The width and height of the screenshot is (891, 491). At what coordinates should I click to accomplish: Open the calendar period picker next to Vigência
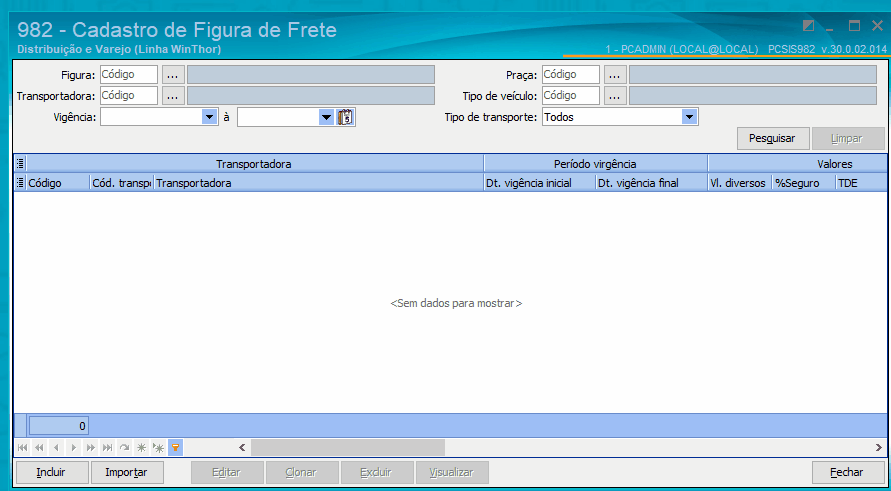(345, 117)
